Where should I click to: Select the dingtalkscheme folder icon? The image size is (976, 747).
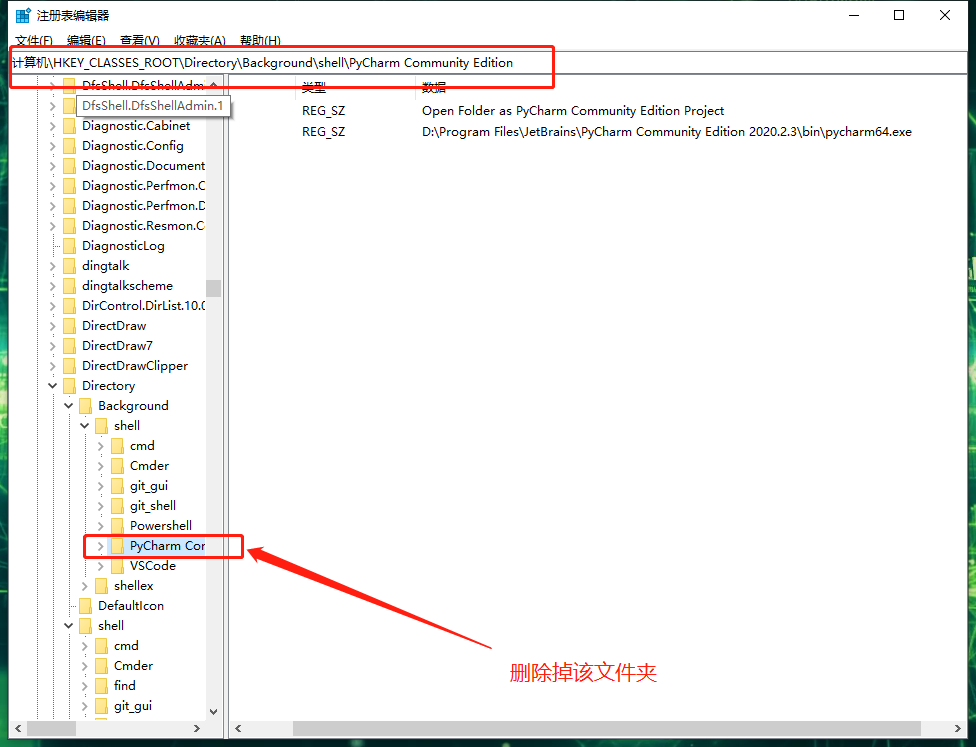pos(70,286)
